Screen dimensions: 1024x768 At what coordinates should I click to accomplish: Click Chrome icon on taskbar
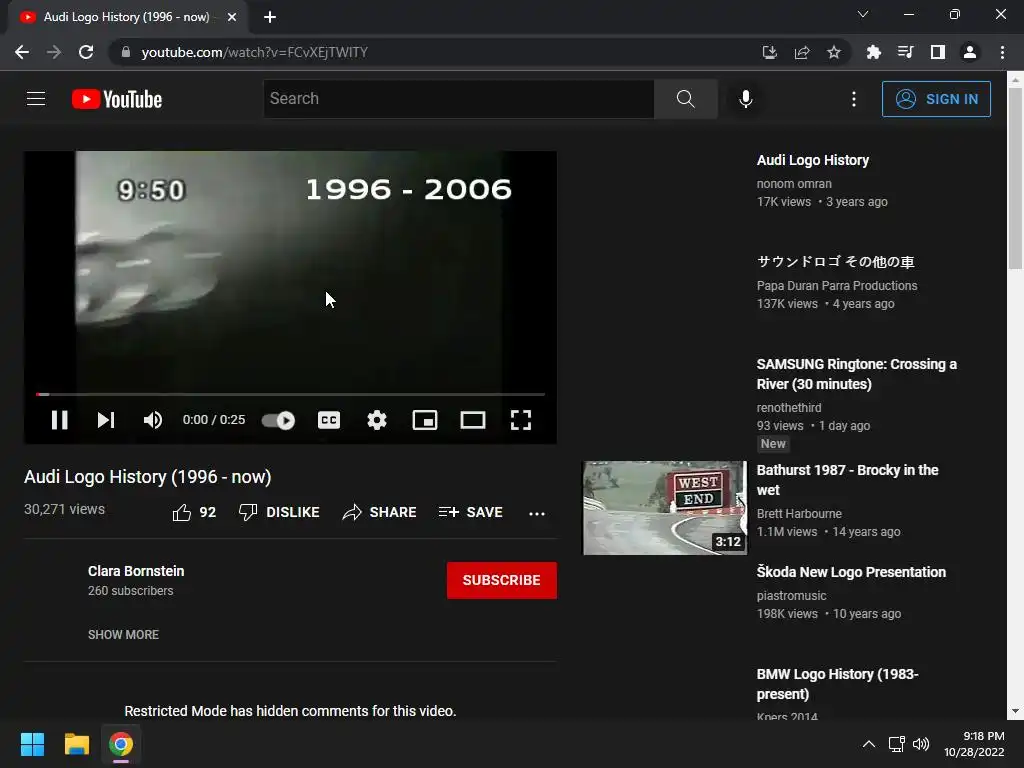[x=121, y=744]
